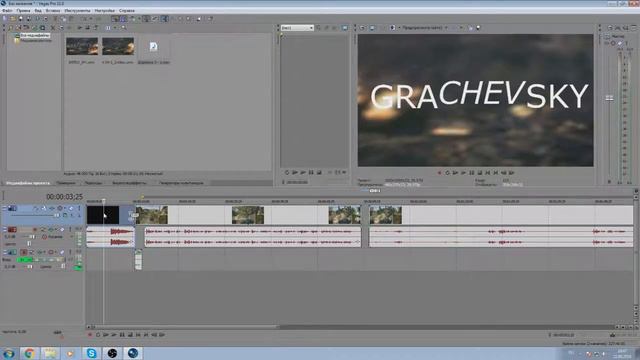Screen dimensions: 640x360
Task: Toggle Enable Snapping in the main toolbar
Action: 115,19
